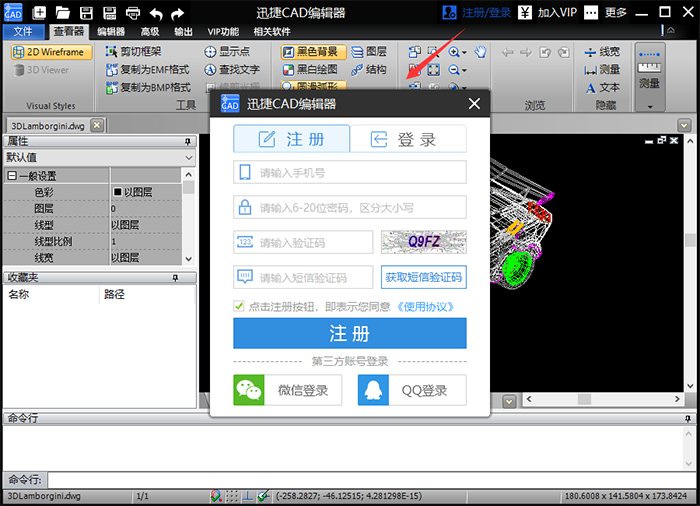Image resolution: width=700 pixels, height=506 pixels.
Task: Click the next view arrow icon
Action: coord(526,52)
